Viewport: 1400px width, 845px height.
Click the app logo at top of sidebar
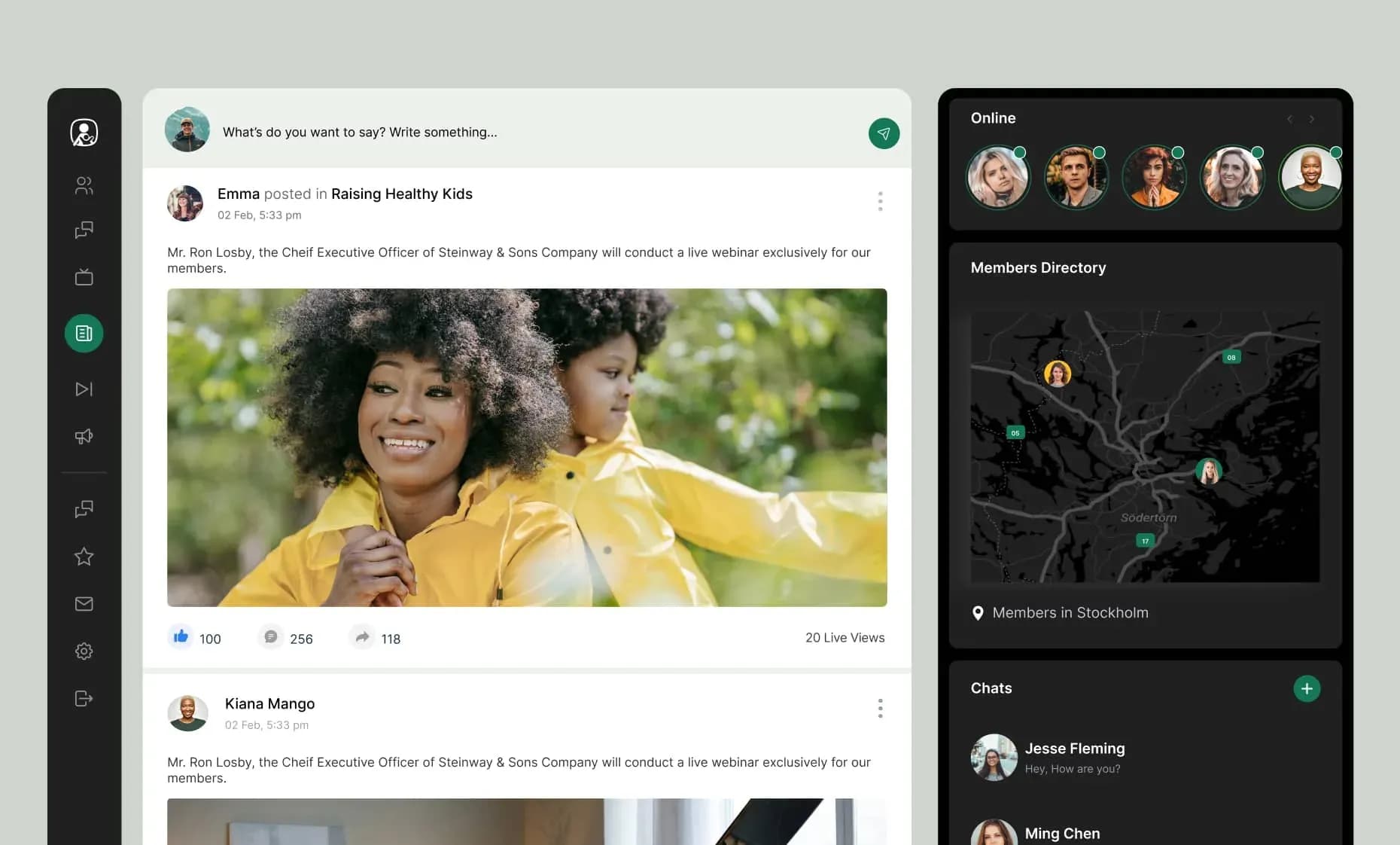click(84, 133)
